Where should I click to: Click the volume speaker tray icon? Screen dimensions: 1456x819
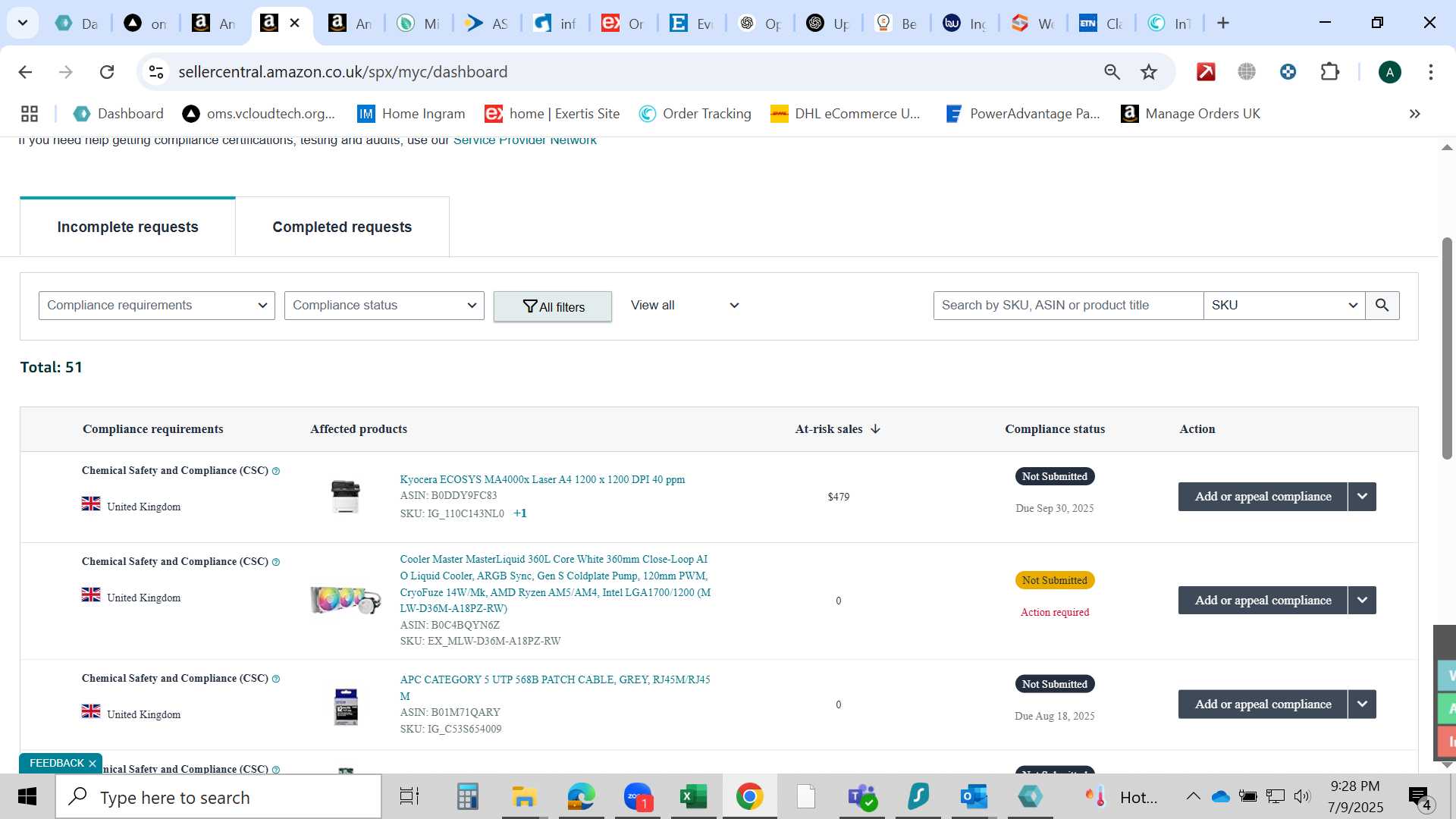click(1302, 796)
